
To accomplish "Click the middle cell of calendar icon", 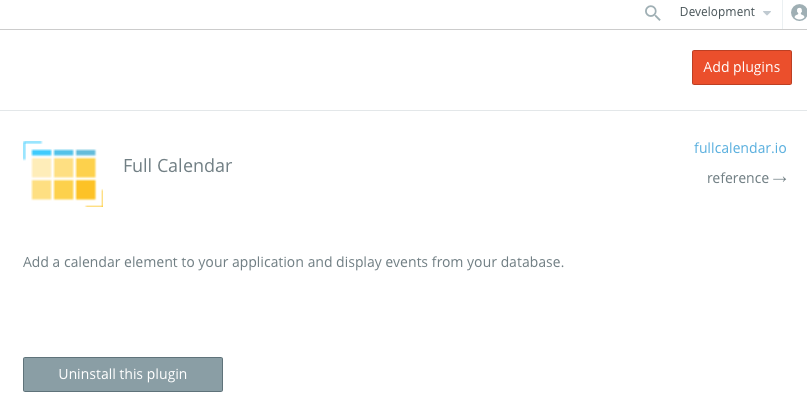I will click(x=64, y=168).
